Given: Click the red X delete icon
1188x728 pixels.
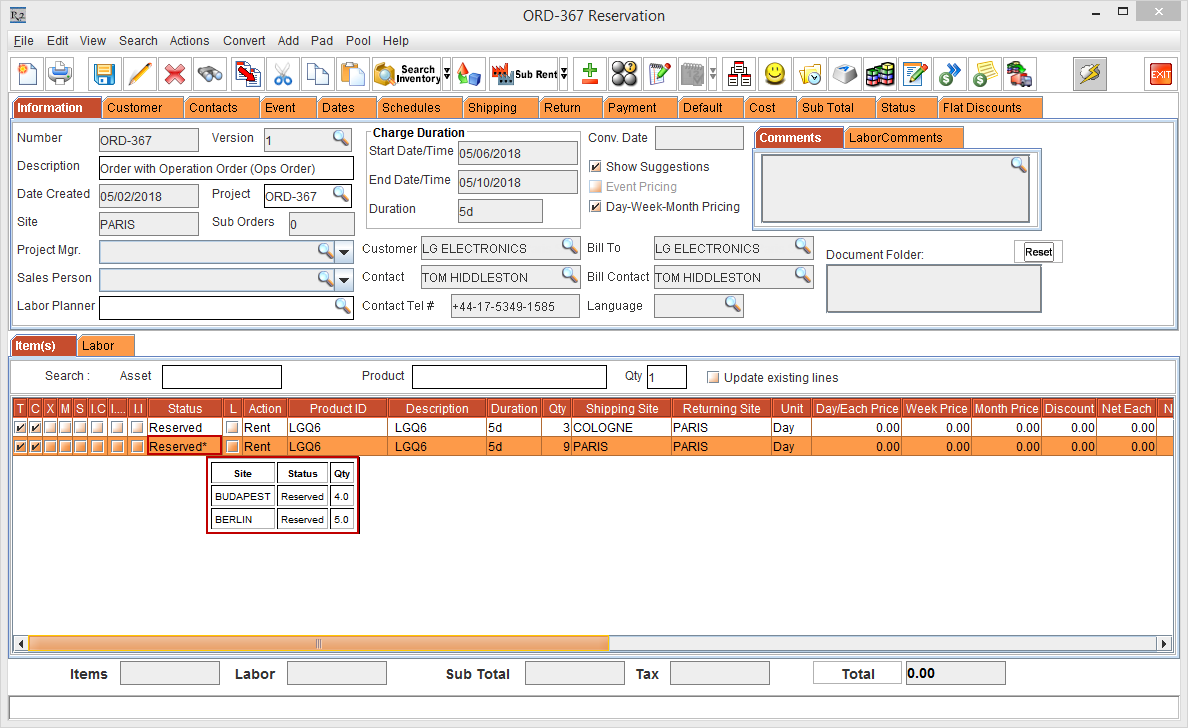Looking at the screenshot, I should pos(175,74).
